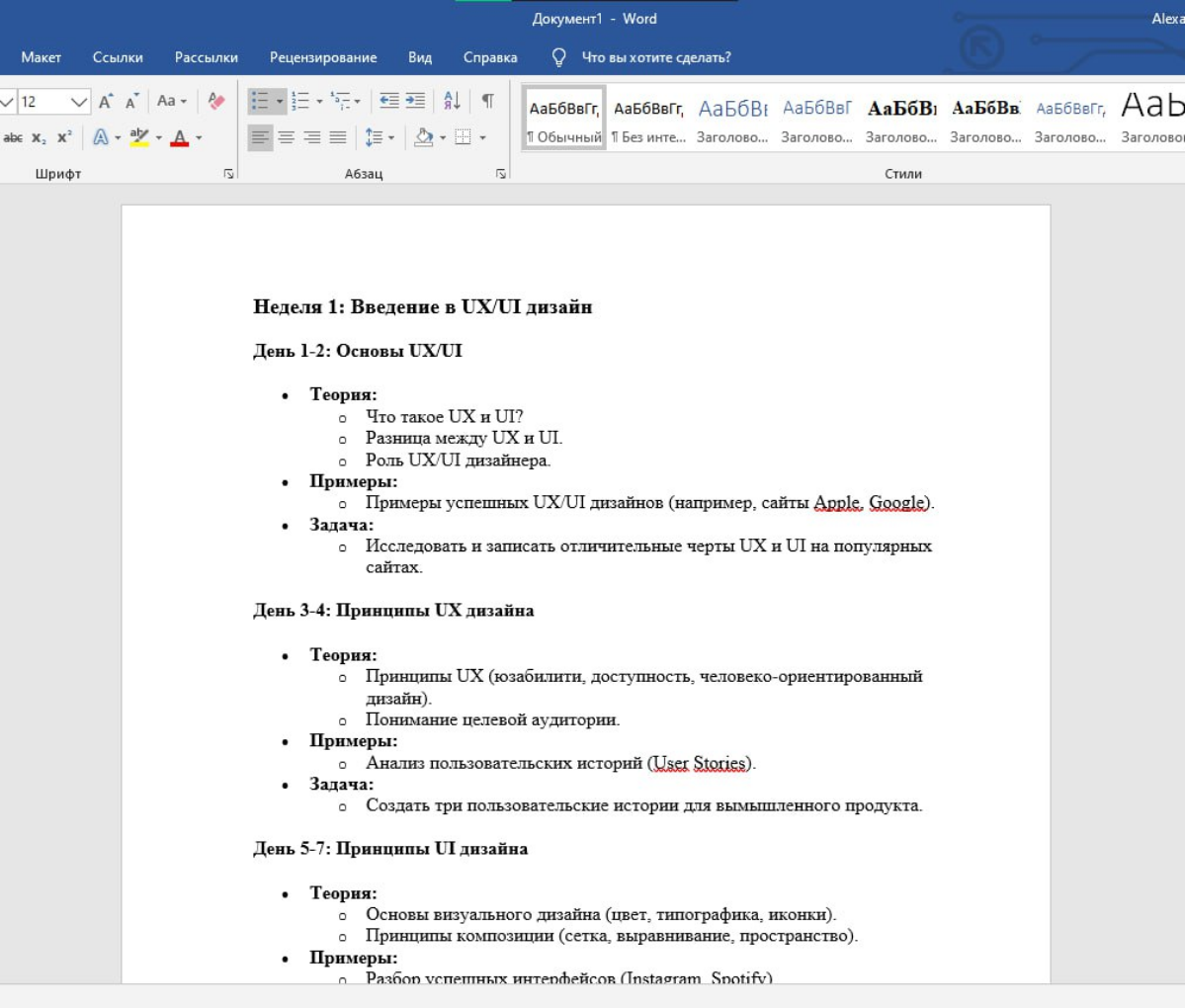
Task: Open the Help (Справка) tab
Action: click(490, 57)
